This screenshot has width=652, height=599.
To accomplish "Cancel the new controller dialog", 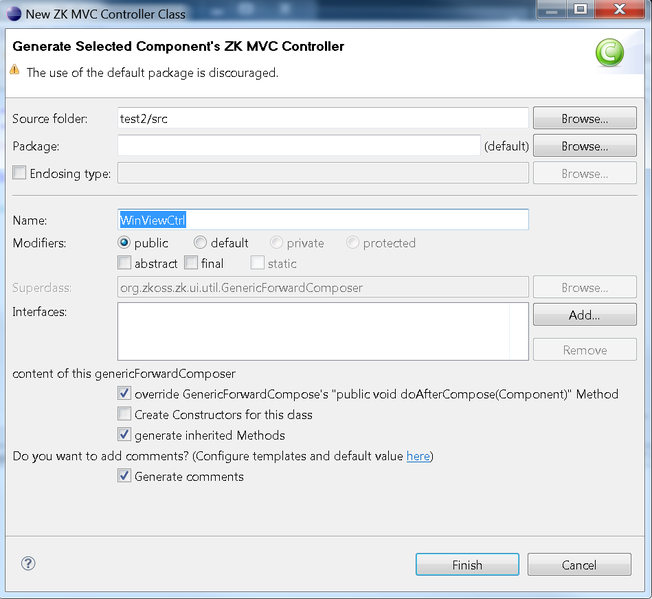I will click(x=579, y=565).
